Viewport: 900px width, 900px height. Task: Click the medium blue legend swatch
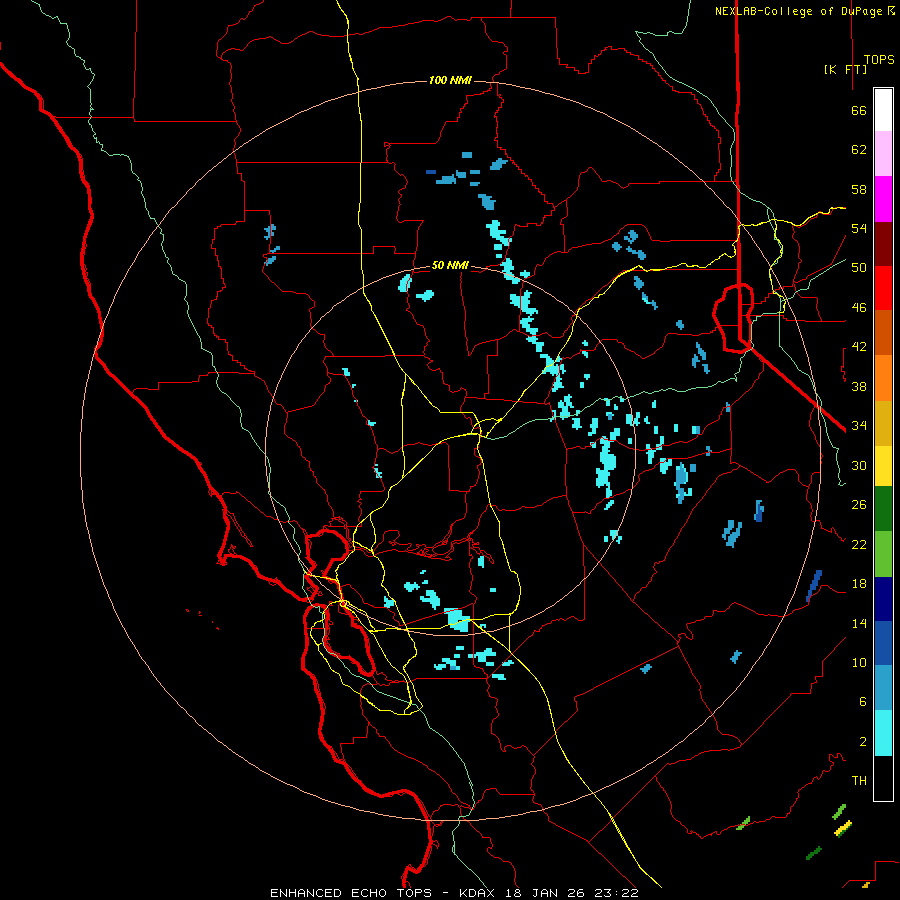point(883,643)
